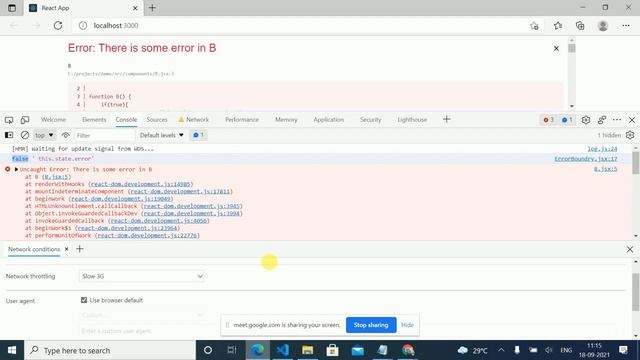Focus the console Filter field
The width and height of the screenshot is (640, 360).
pyautogui.click(x=104, y=135)
